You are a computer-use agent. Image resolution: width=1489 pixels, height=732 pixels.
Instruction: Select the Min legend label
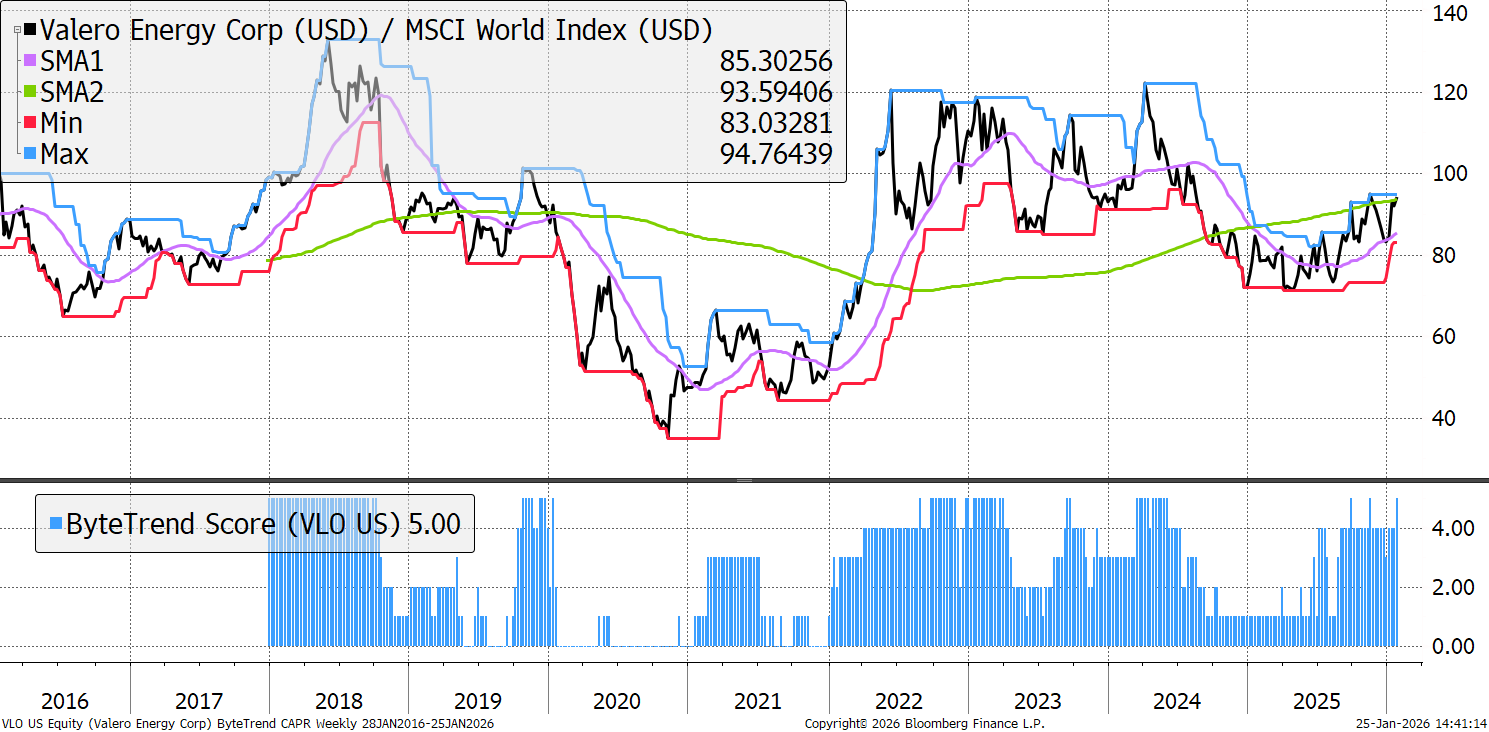point(62,124)
